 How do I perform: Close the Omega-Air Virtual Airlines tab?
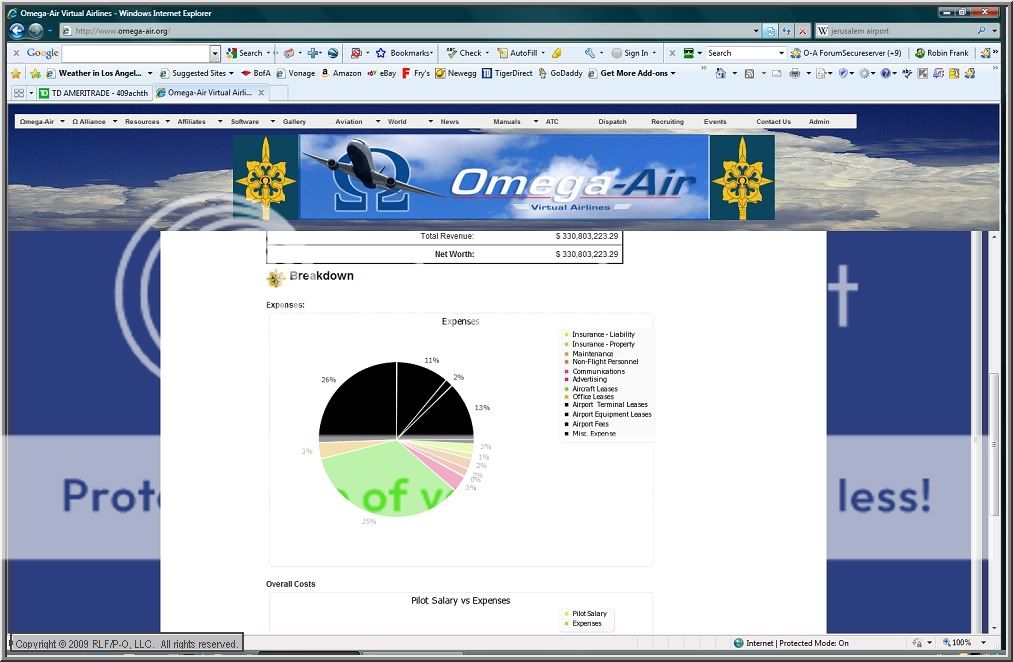262,93
